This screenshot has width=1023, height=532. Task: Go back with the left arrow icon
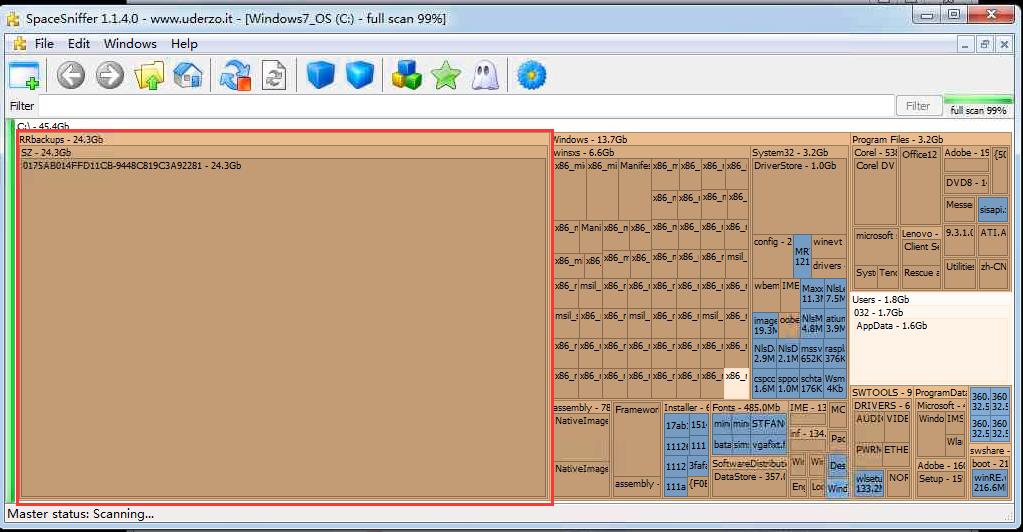click(x=70, y=76)
